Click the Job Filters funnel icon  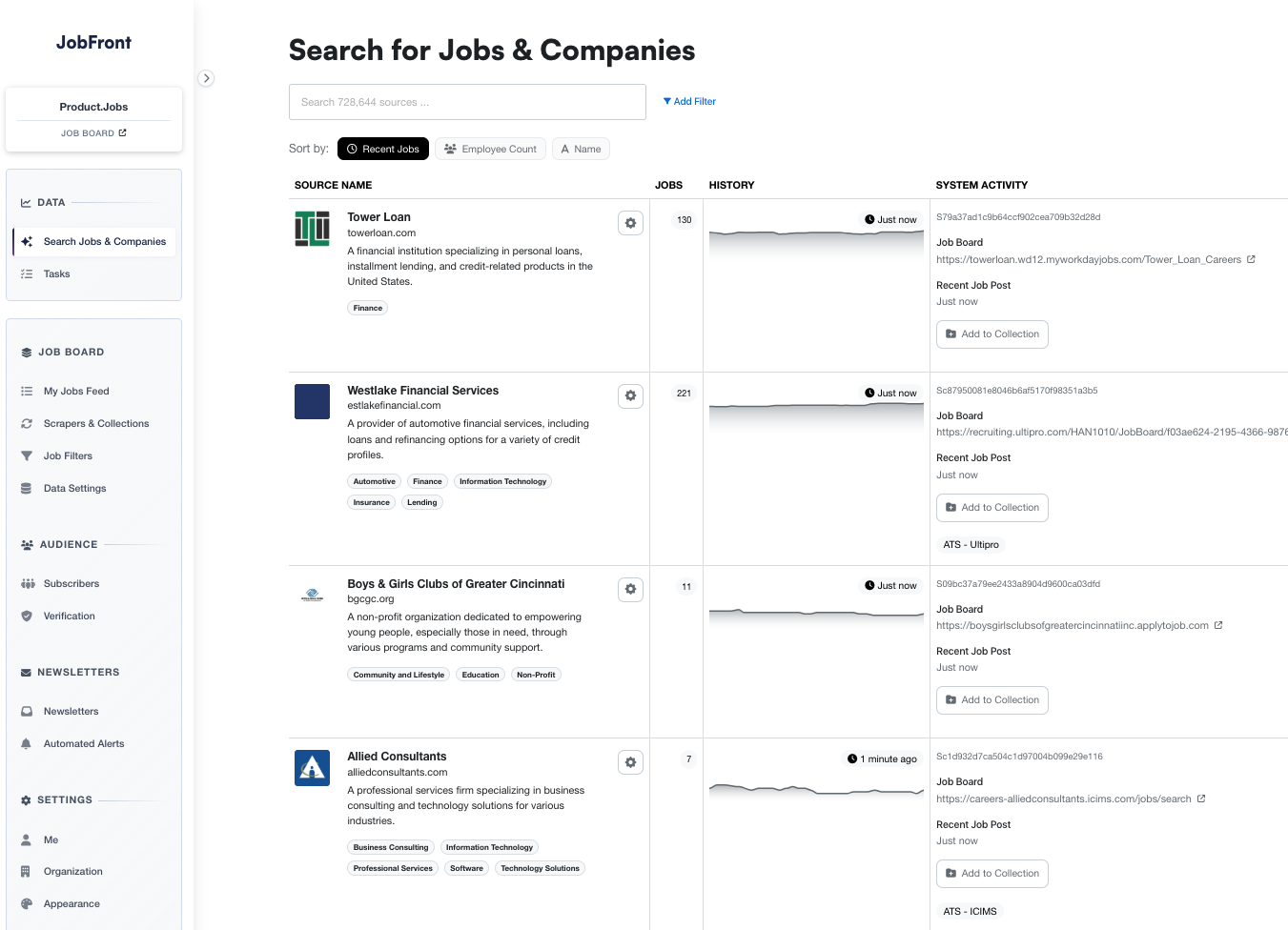point(26,455)
